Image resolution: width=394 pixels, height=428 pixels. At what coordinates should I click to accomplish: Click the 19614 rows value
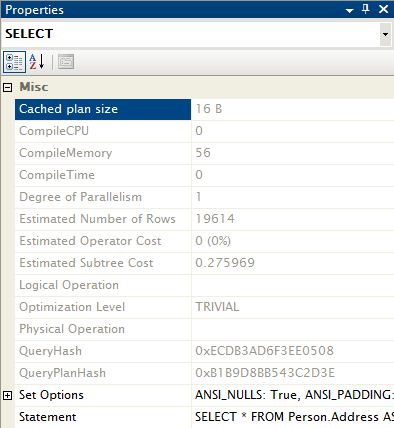(x=215, y=219)
